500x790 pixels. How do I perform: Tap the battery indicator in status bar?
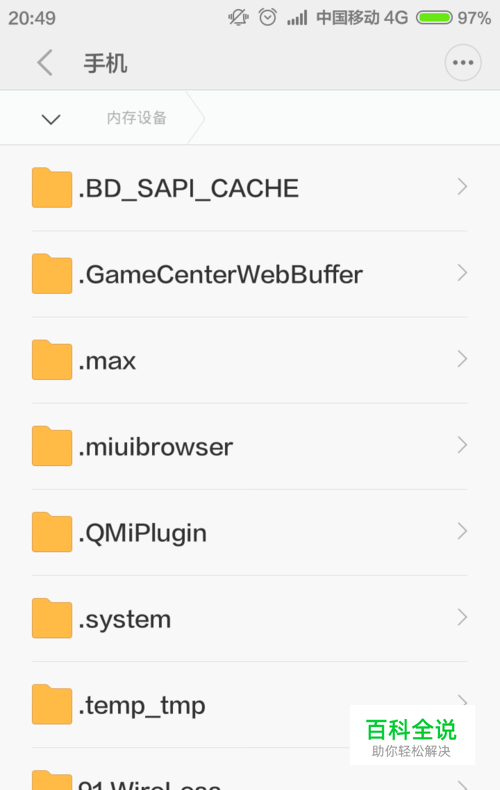[x=434, y=18]
